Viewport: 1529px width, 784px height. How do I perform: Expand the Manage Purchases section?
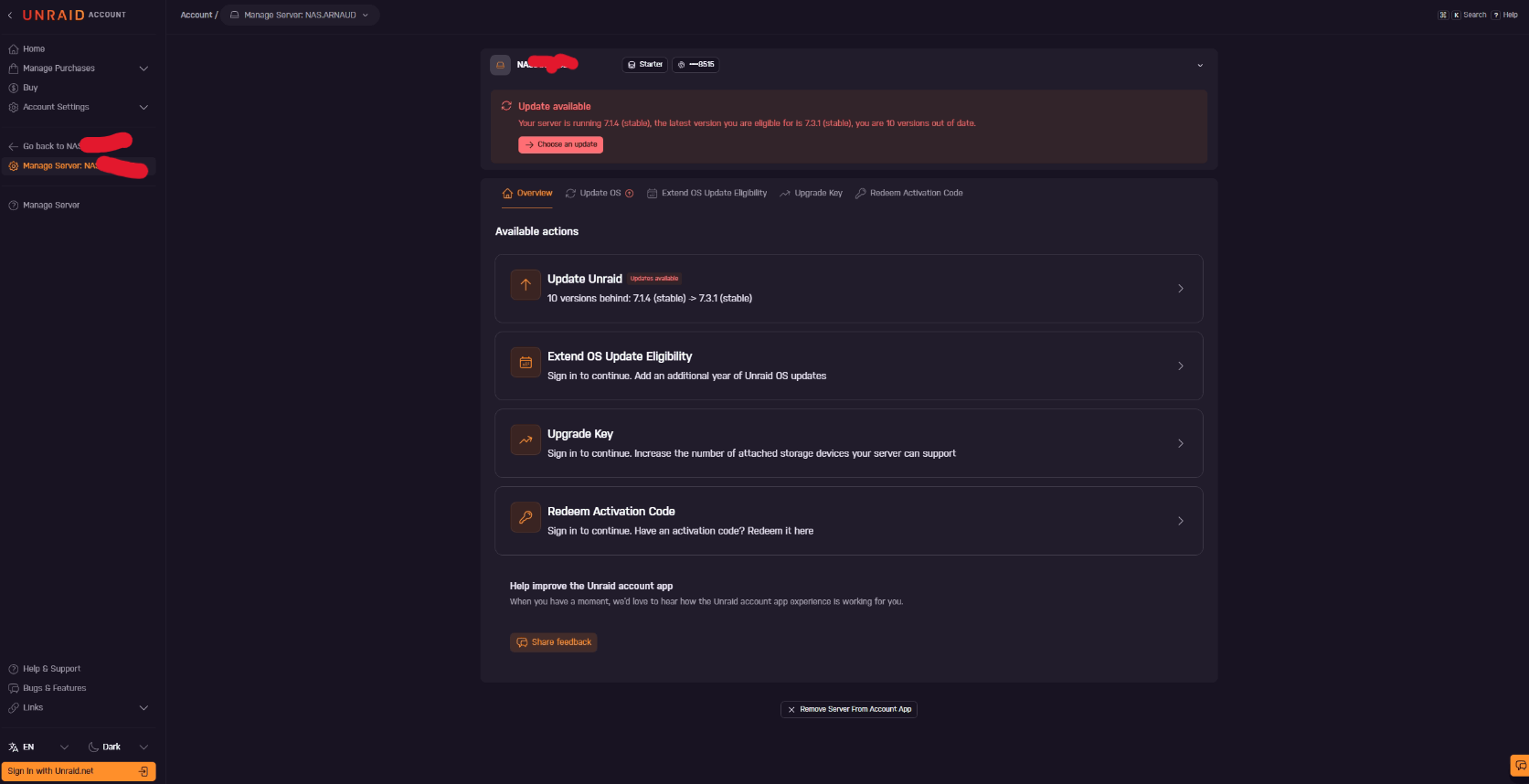(x=143, y=69)
